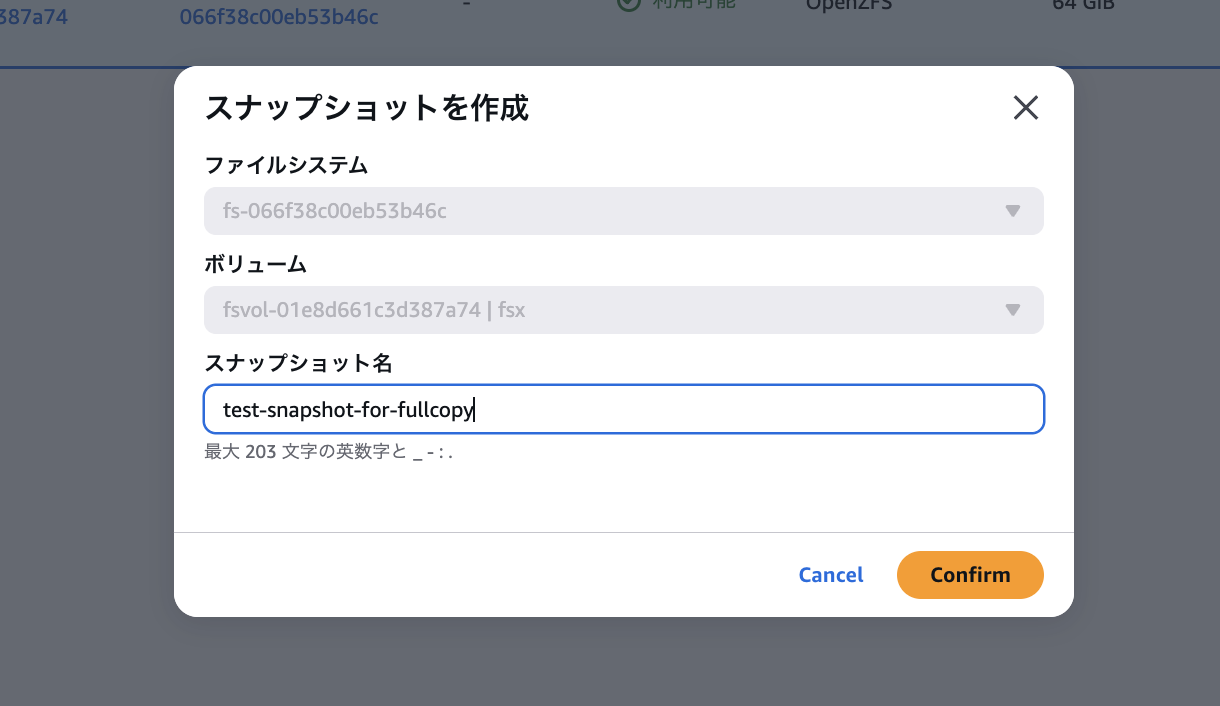Expand the ファイルシステム dropdown arrow

pyautogui.click(x=1012, y=211)
